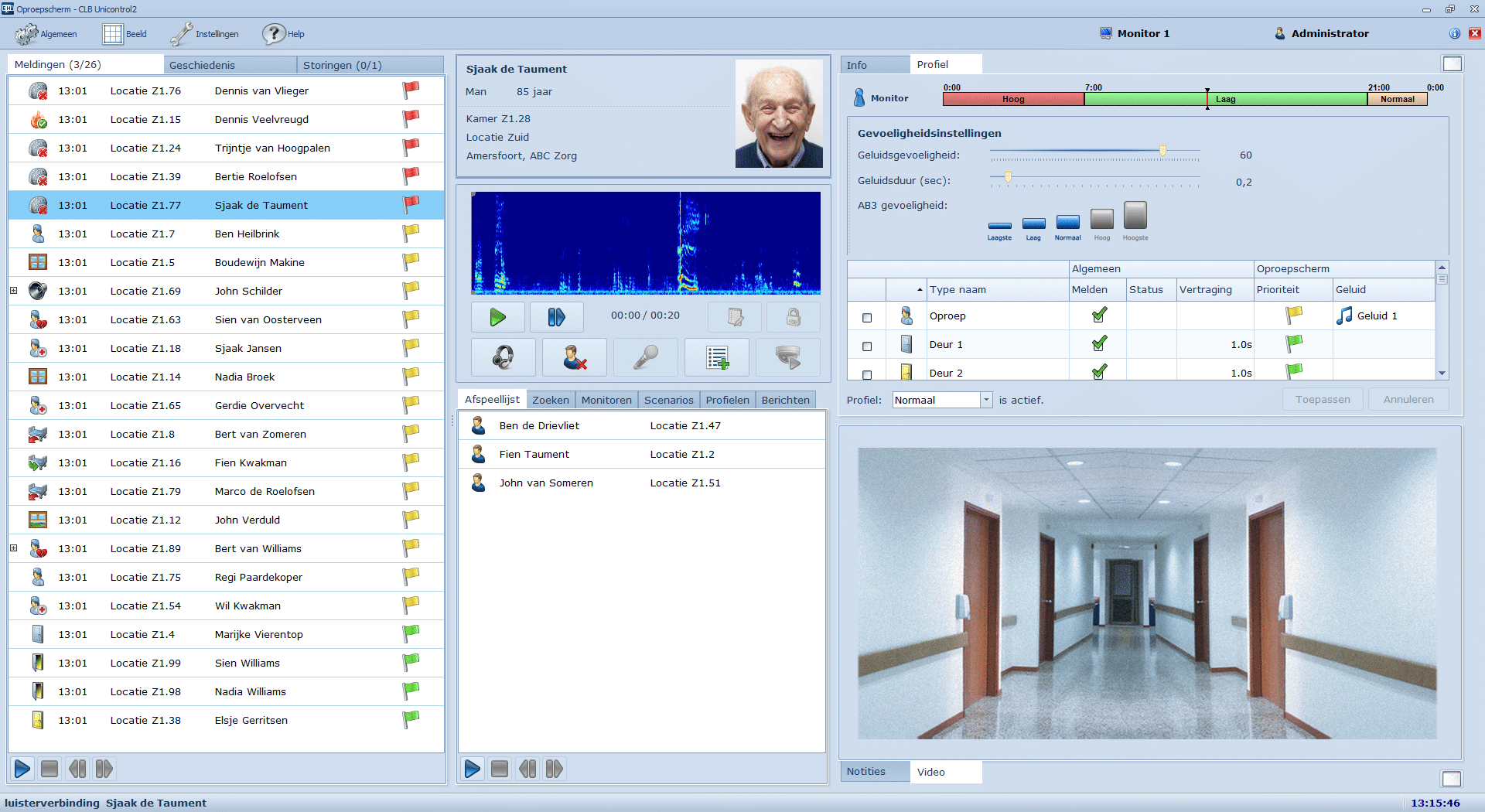1485x812 pixels.
Task: Click the remove person icon button
Action: [x=574, y=357]
